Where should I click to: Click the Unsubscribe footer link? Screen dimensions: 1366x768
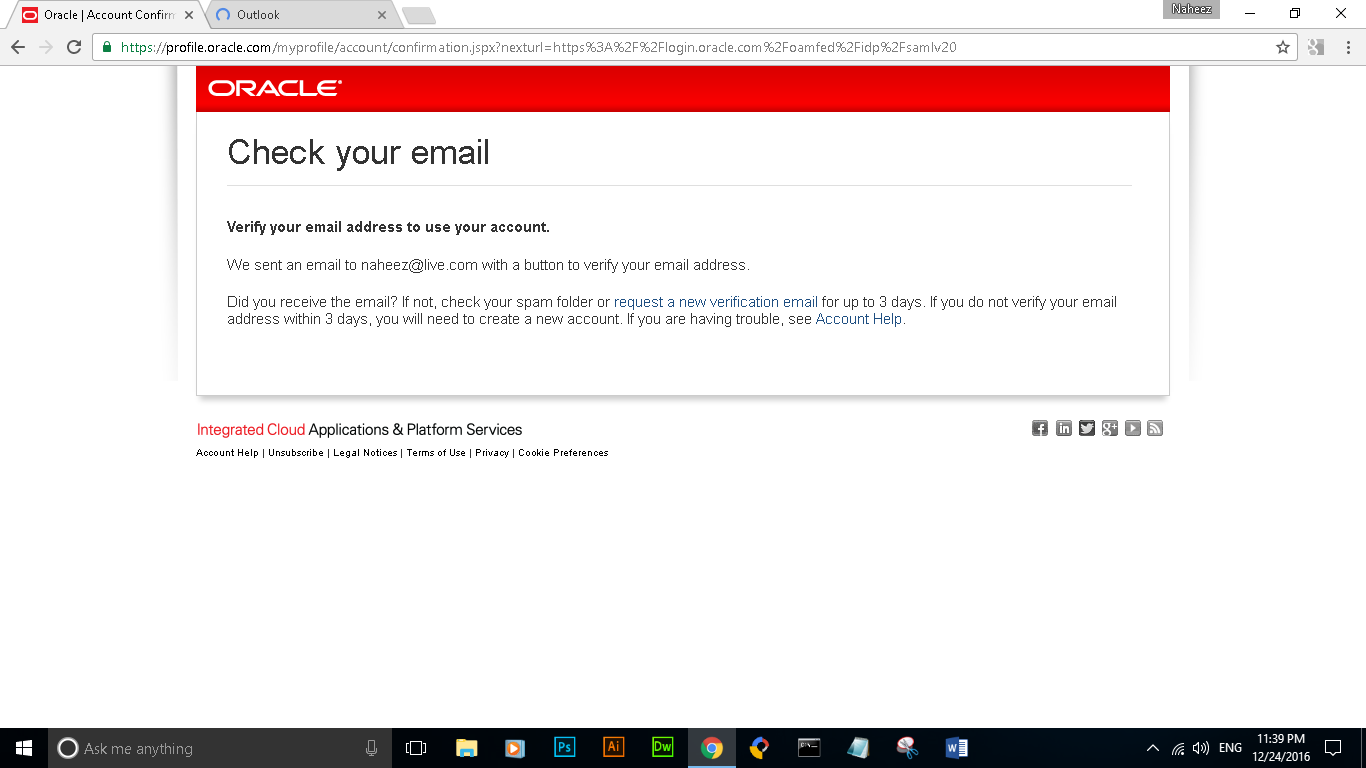(296, 453)
